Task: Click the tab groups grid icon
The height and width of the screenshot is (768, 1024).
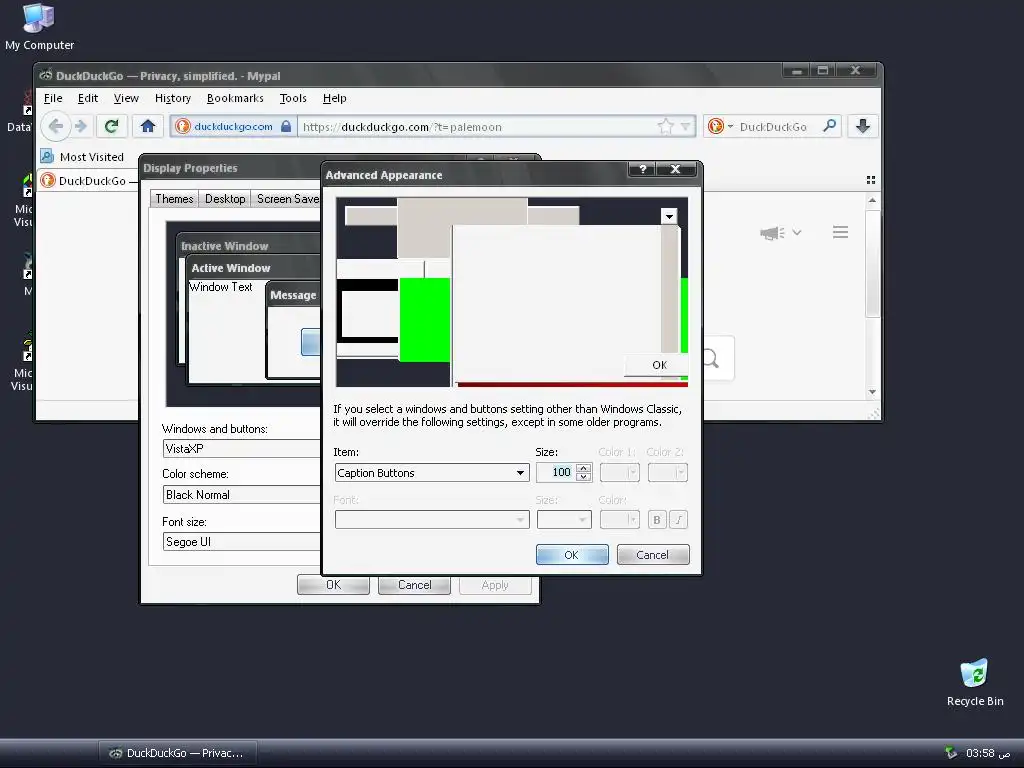Action: [871, 180]
